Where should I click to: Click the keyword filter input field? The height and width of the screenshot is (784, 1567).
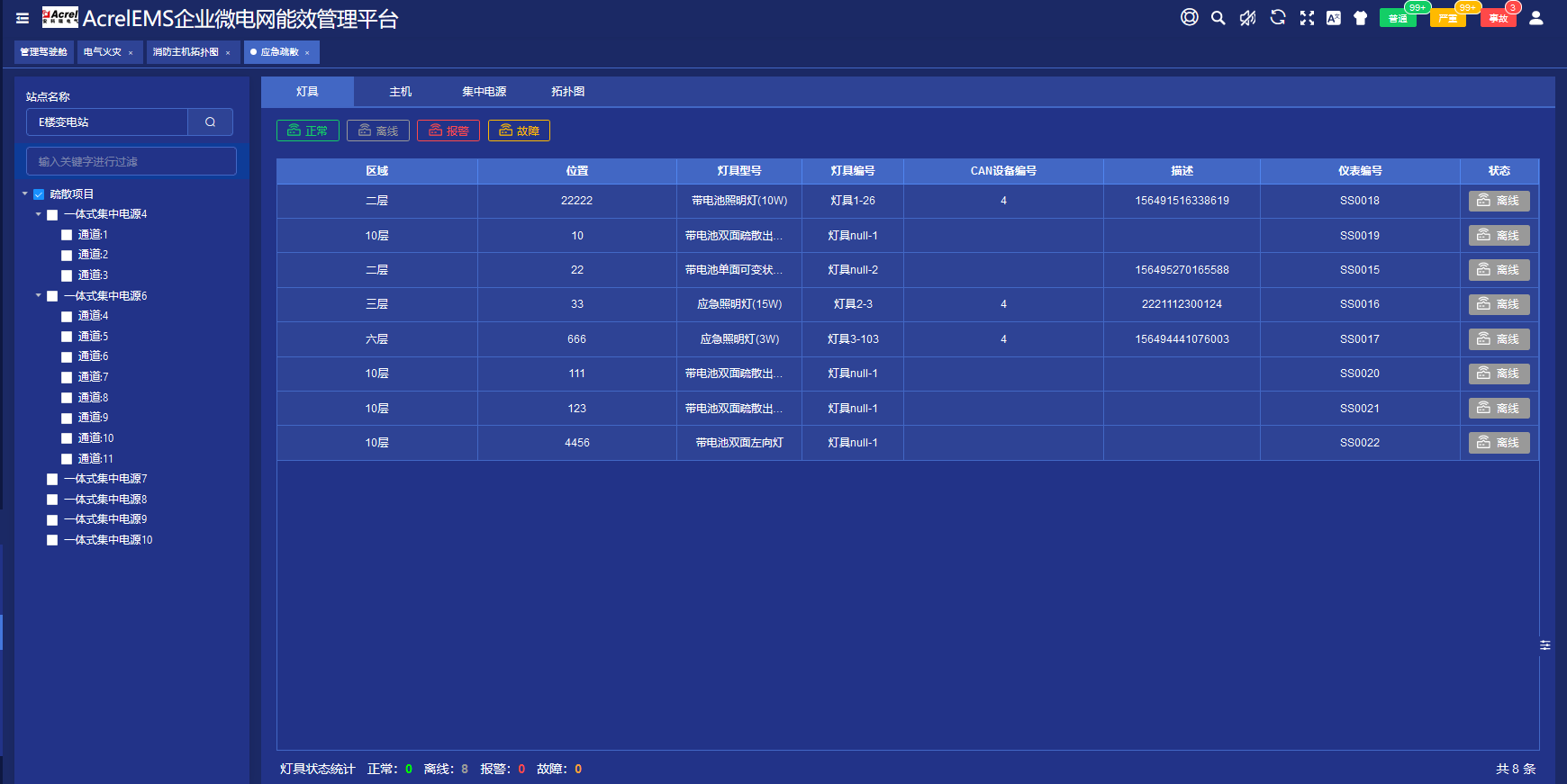coord(131,162)
